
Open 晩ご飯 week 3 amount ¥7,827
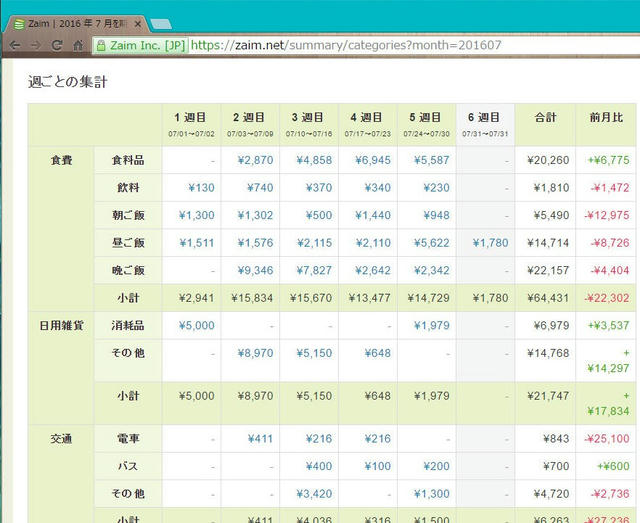[x=314, y=270]
